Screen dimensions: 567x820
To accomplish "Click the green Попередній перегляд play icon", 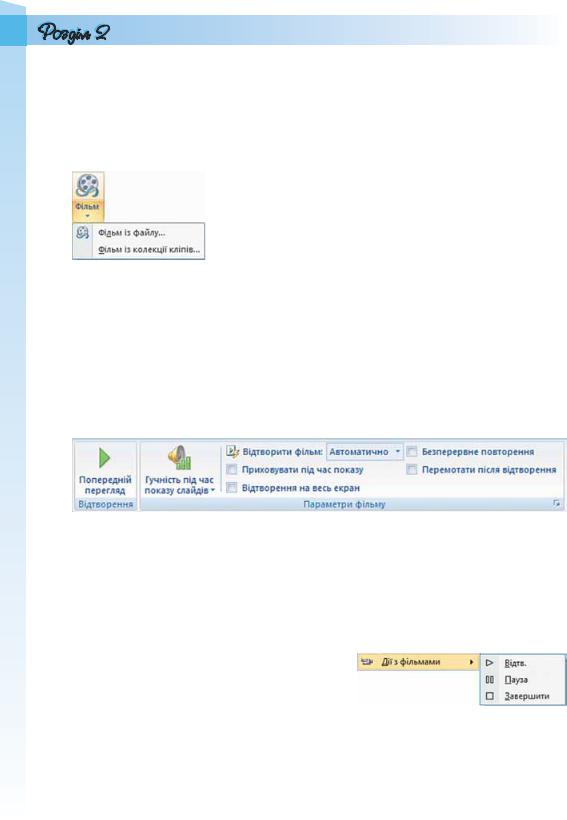I will [105, 458].
